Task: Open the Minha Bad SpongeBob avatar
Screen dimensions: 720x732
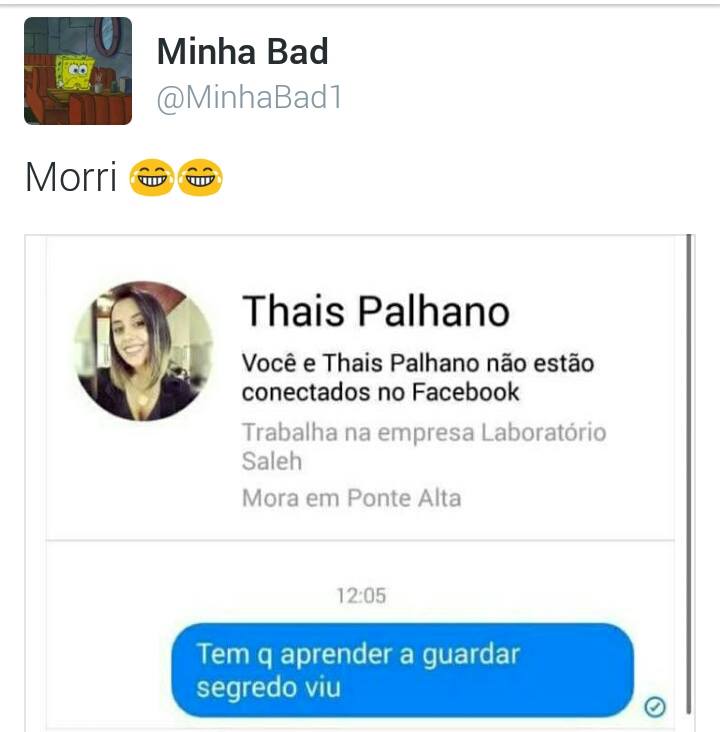Action: coord(78,70)
